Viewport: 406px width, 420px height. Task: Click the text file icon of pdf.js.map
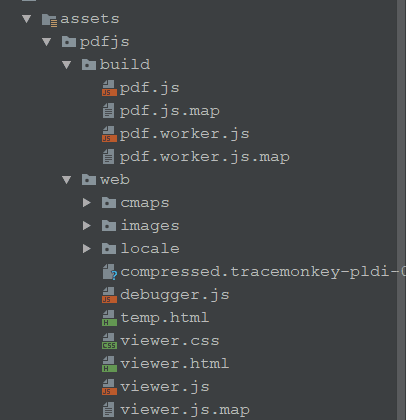[108, 111]
